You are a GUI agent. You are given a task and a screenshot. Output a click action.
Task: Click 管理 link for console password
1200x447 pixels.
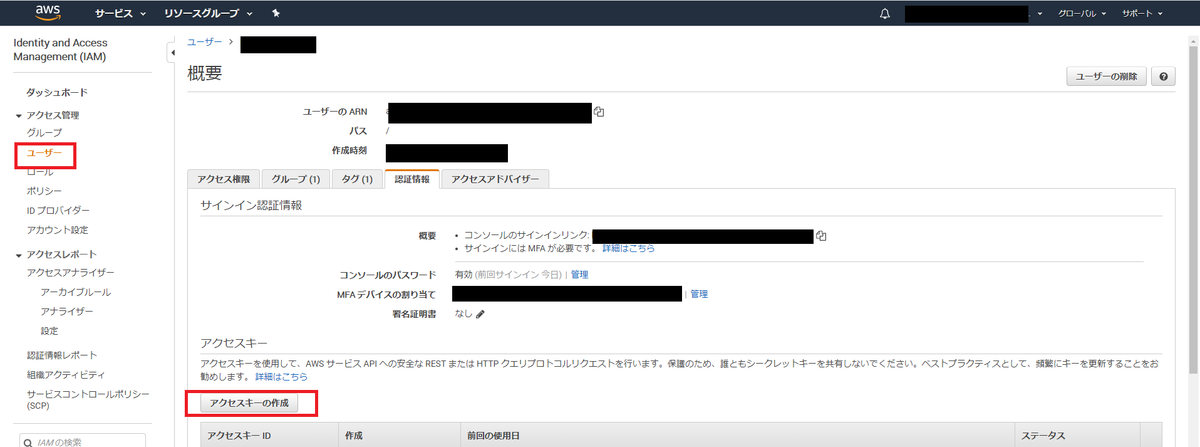[579, 274]
